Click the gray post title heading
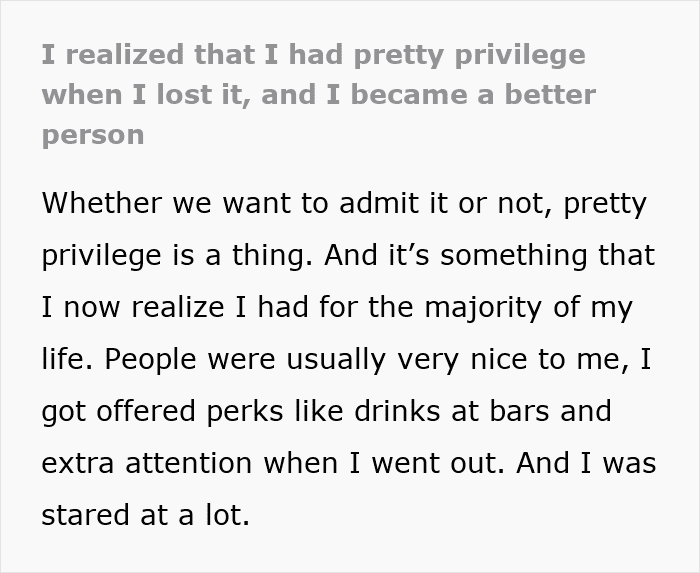 click(318, 94)
